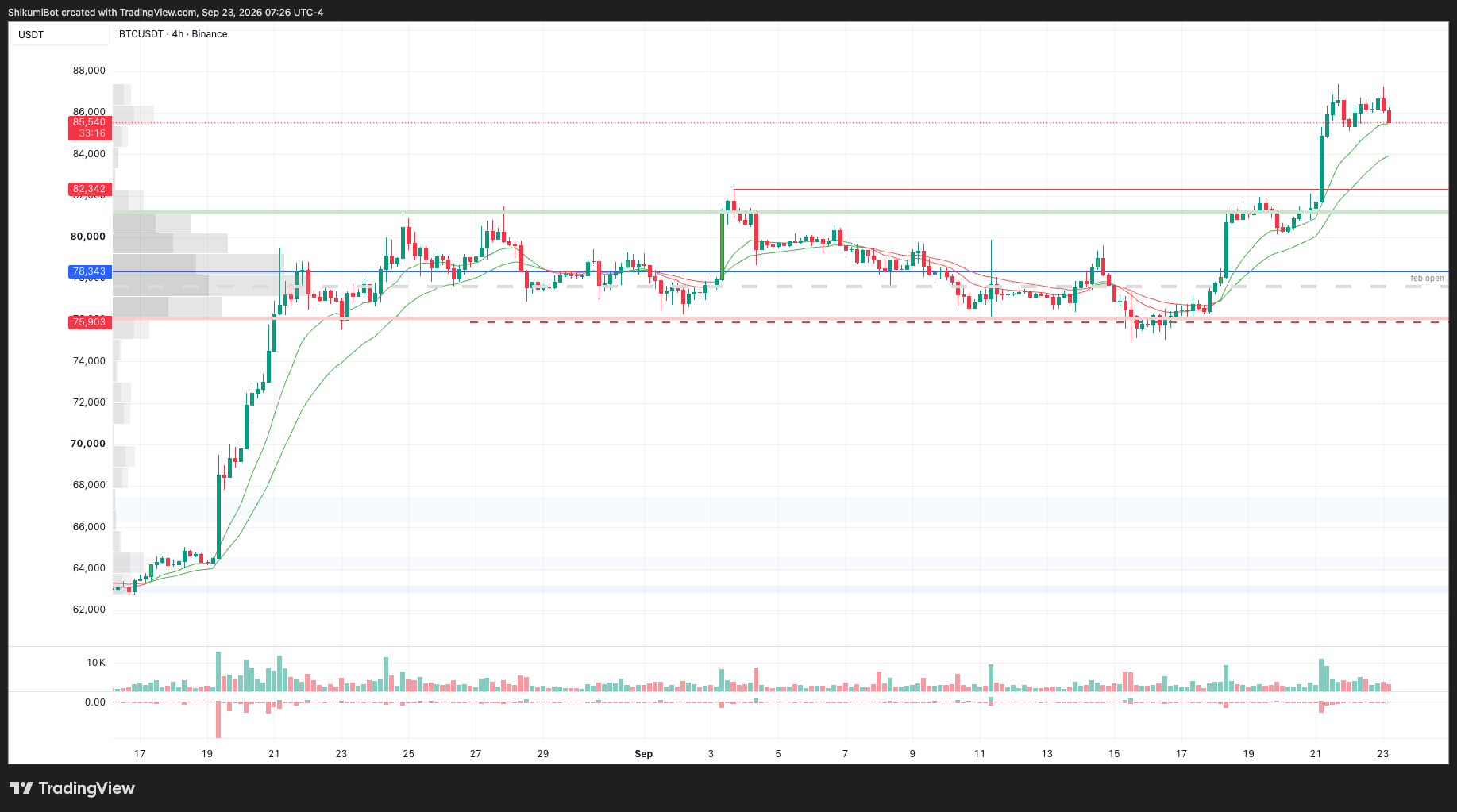Click the 13 date label on time axis

1047,754
